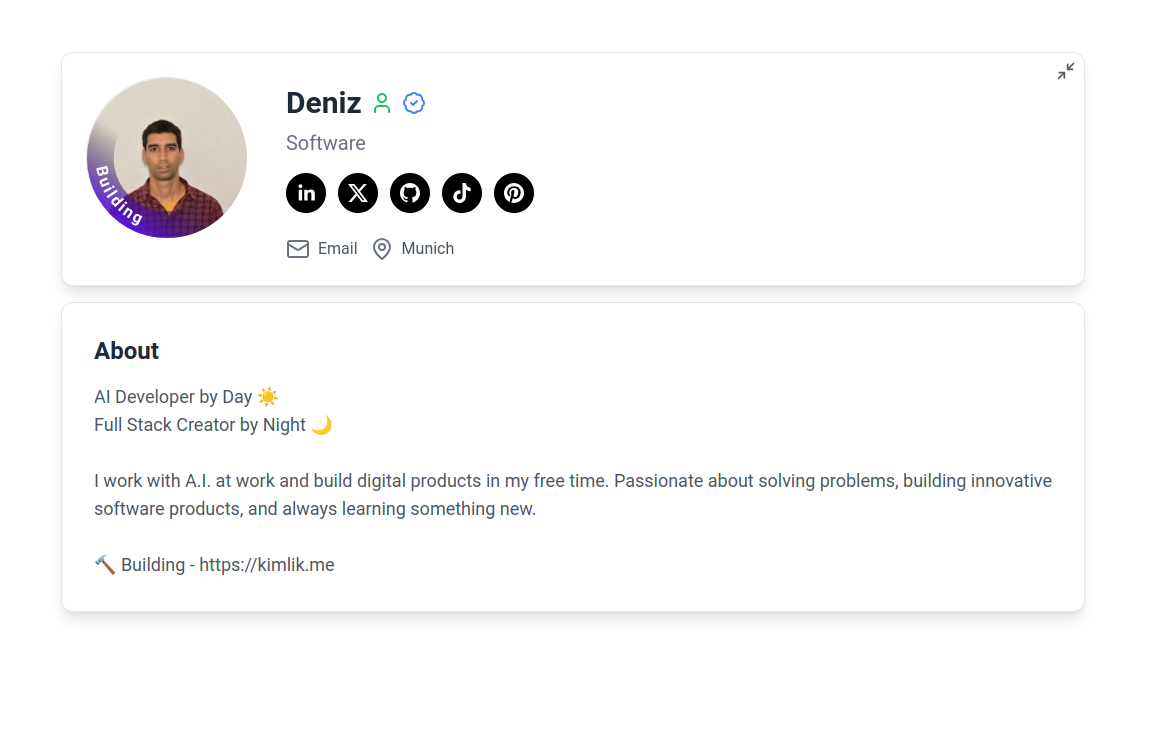Image resolution: width=1157 pixels, height=734 pixels.
Task: Click the Building ribbon on the avatar
Action: [x=113, y=198]
